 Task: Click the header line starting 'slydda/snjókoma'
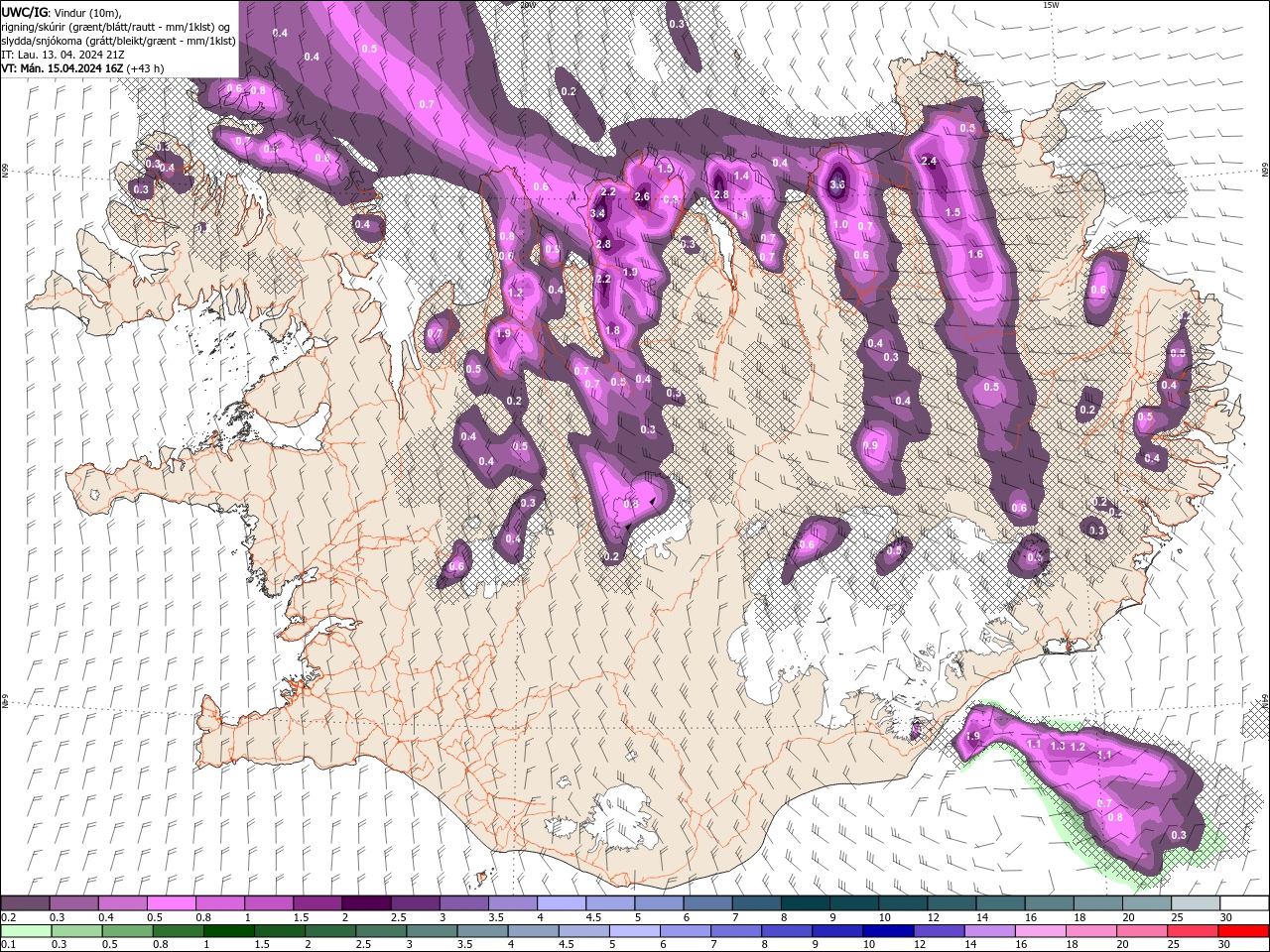118,40
